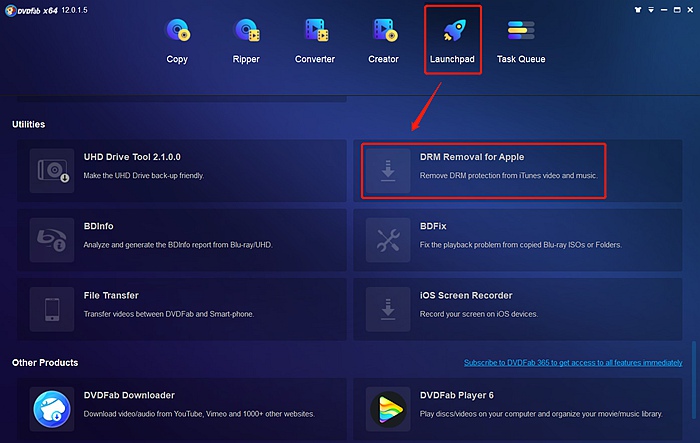Click the DVDFab Player 6 play icon

(x=388, y=409)
